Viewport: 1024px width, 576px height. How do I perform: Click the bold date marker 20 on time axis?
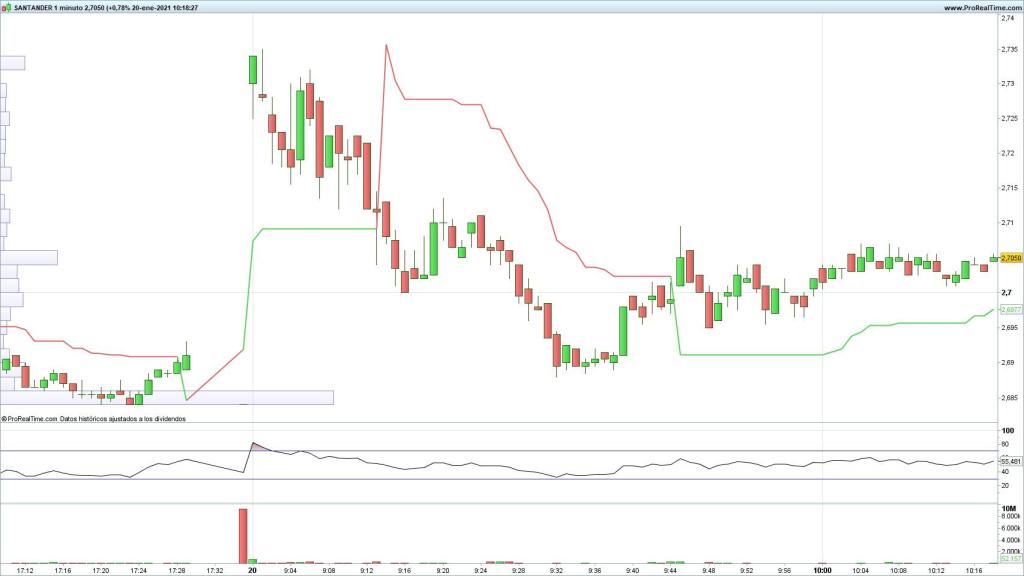click(x=253, y=571)
